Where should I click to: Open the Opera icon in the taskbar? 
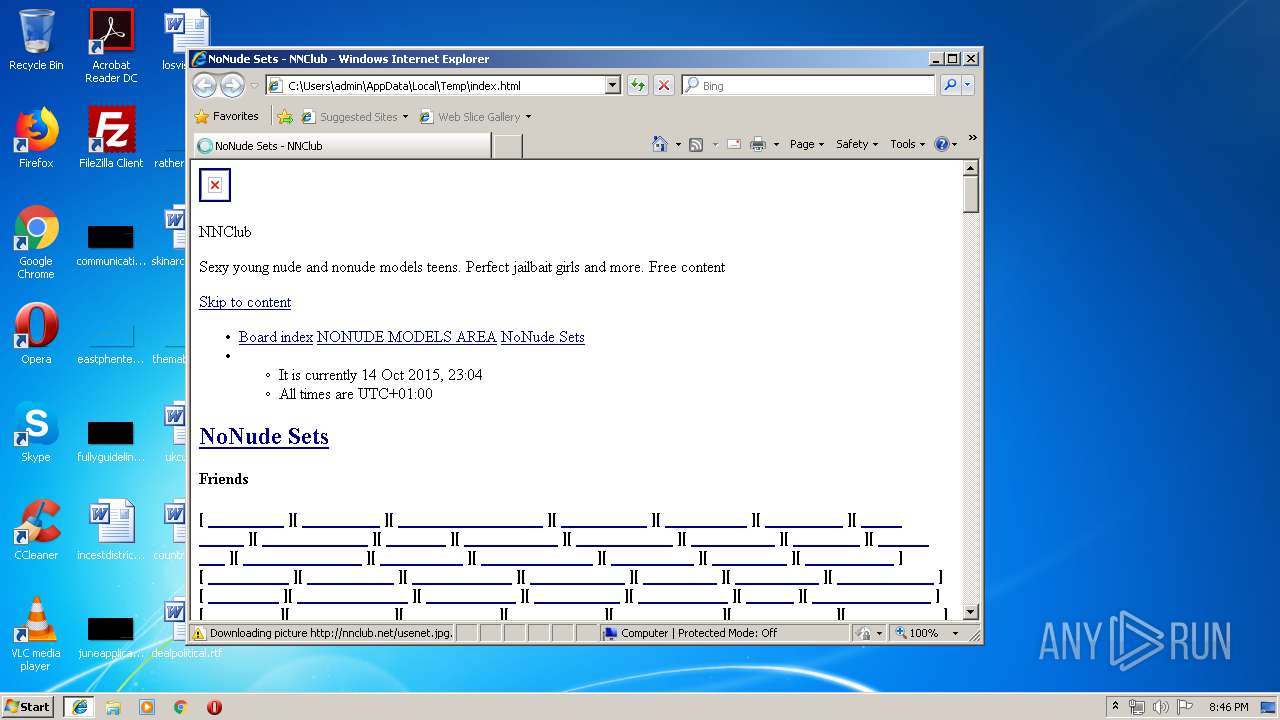(214, 706)
